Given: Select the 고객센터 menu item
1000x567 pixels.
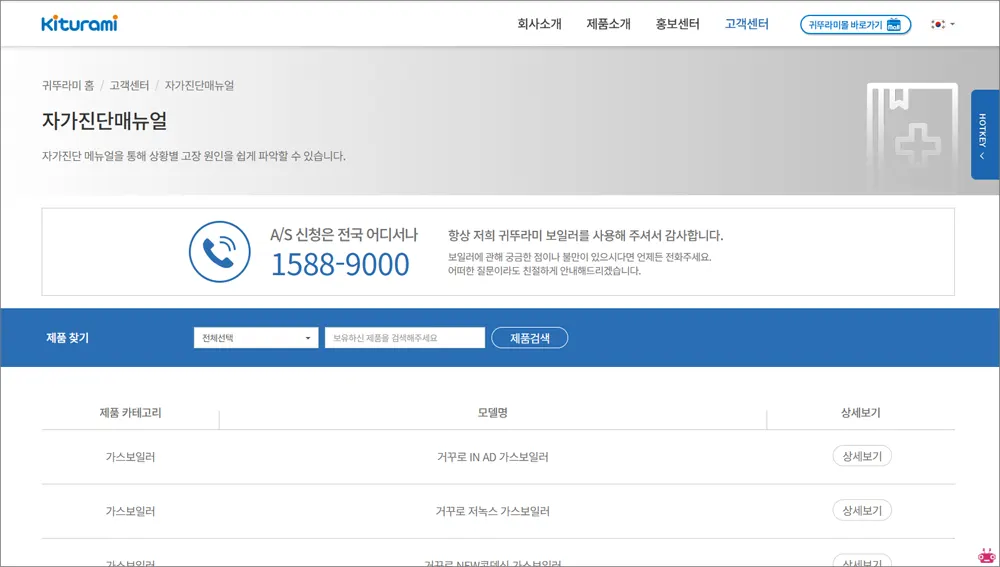Looking at the screenshot, I should (x=746, y=24).
